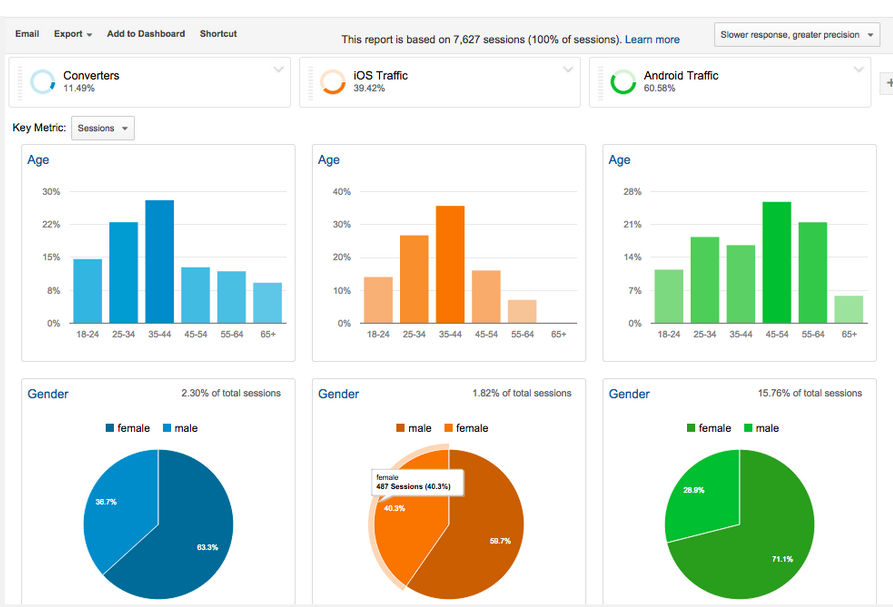Click the 35-44 bar in Converters age chart

coord(159,261)
